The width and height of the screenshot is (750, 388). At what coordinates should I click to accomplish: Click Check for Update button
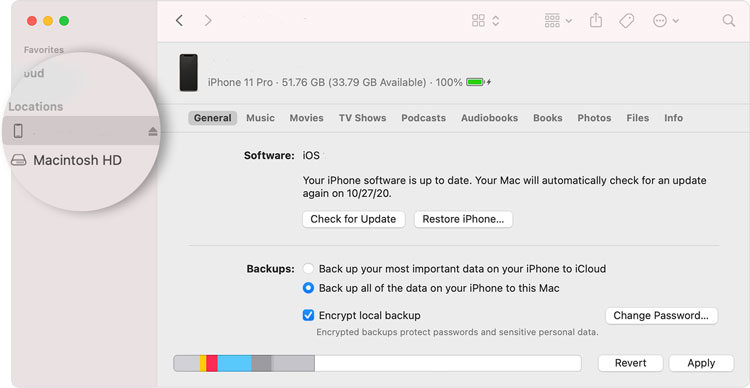(x=353, y=220)
